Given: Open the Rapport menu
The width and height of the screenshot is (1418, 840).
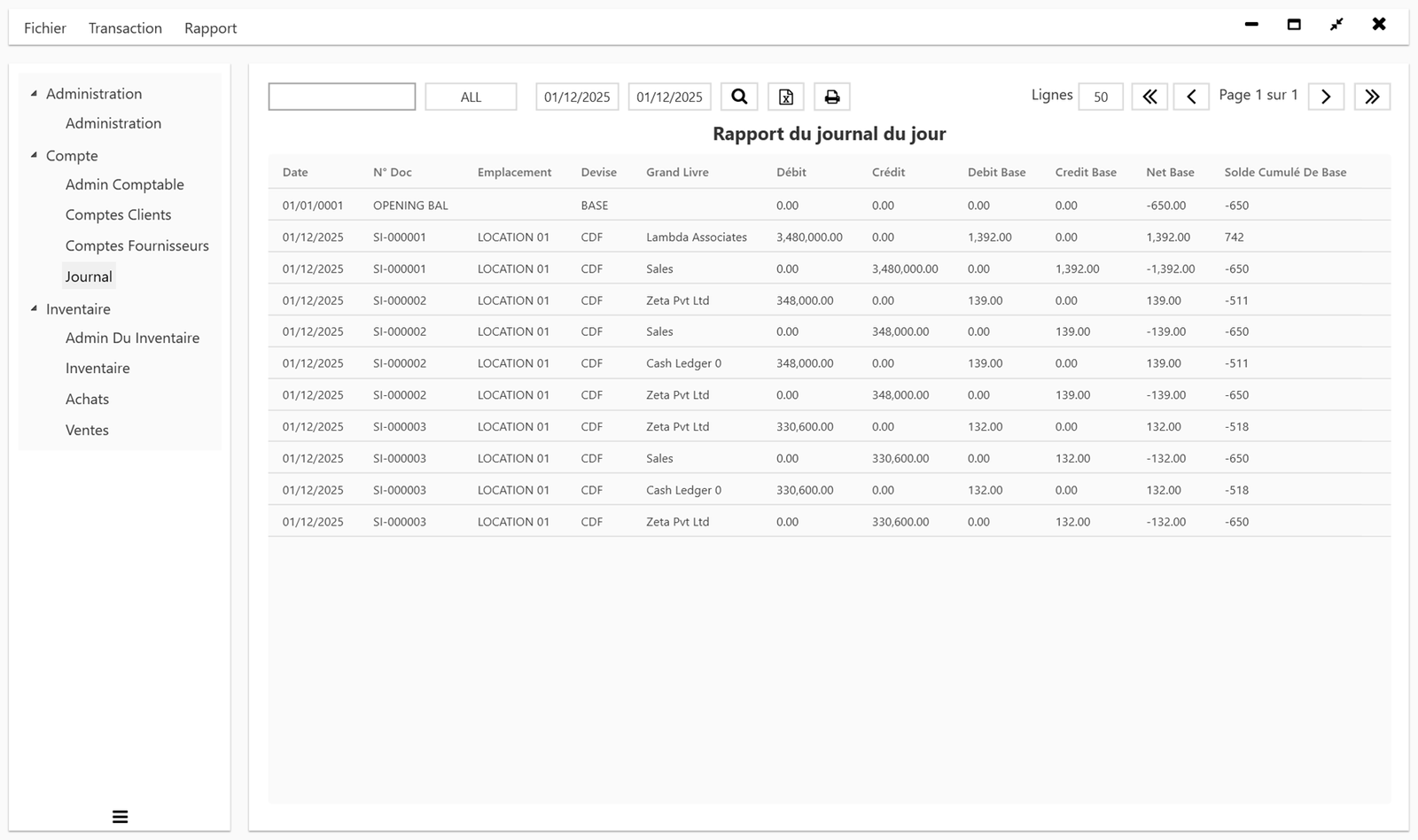Looking at the screenshot, I should [210, 27].
